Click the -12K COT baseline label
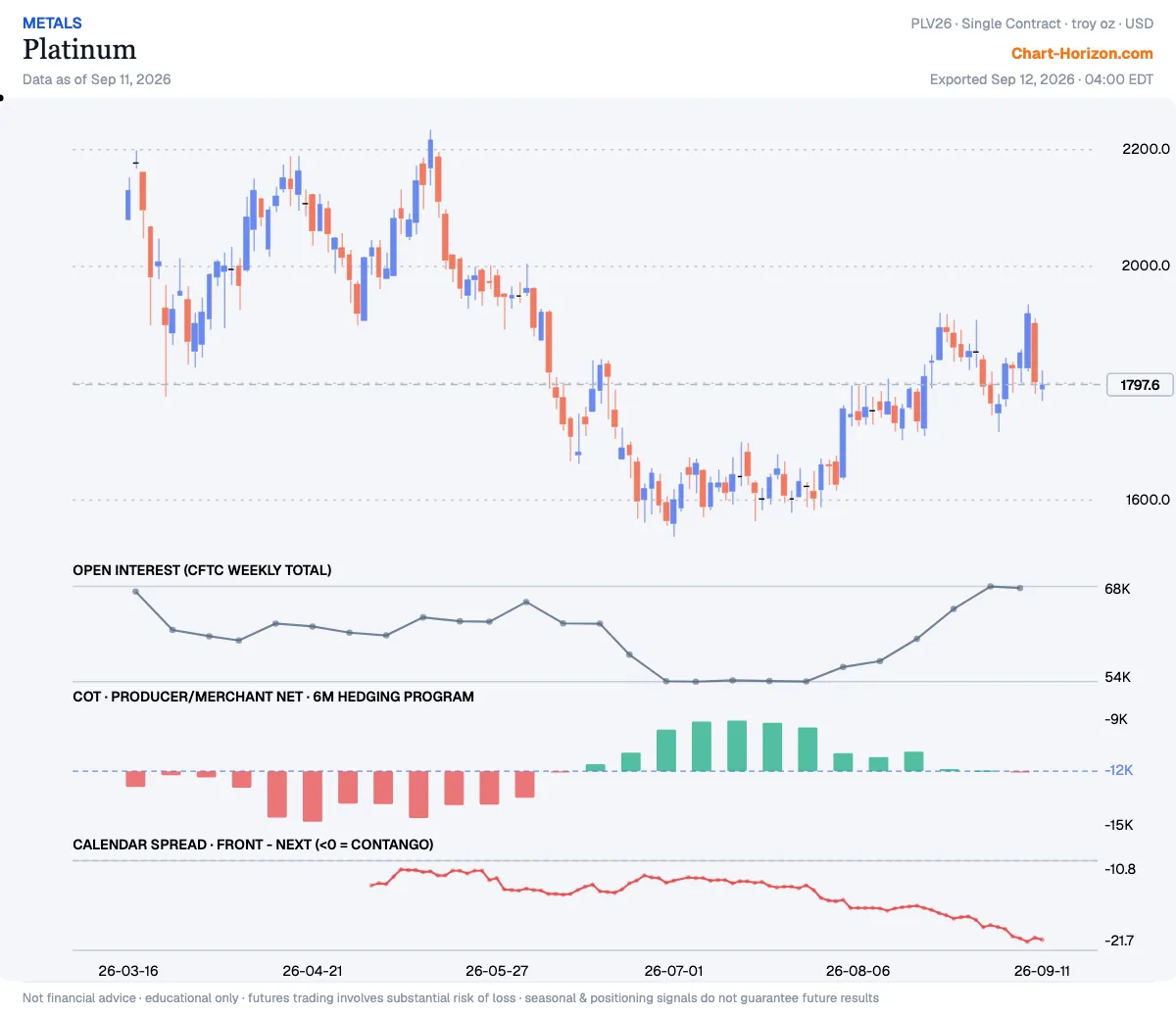Screen dimensions: 1176x1015 (1119, 770)
